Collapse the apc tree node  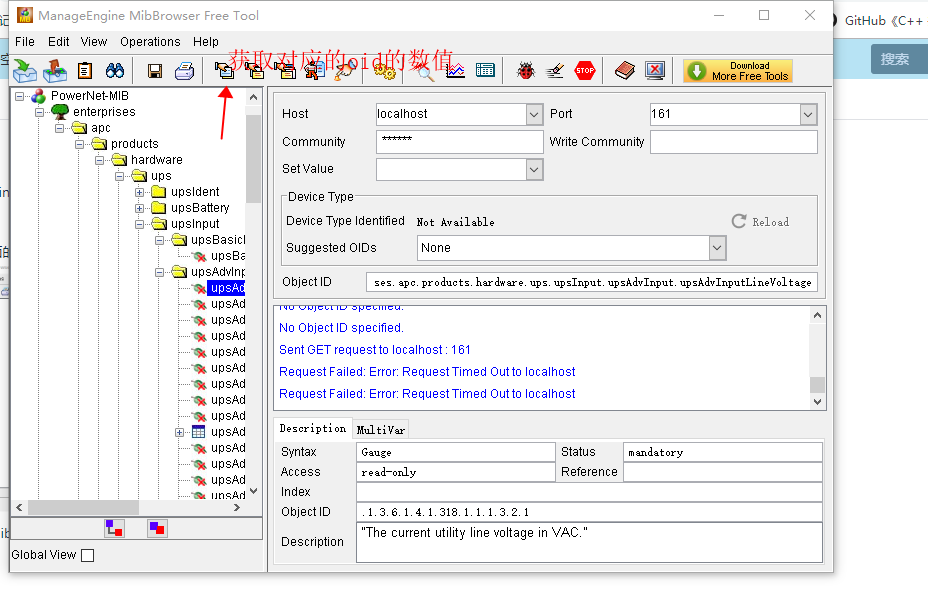click(59, 128)
